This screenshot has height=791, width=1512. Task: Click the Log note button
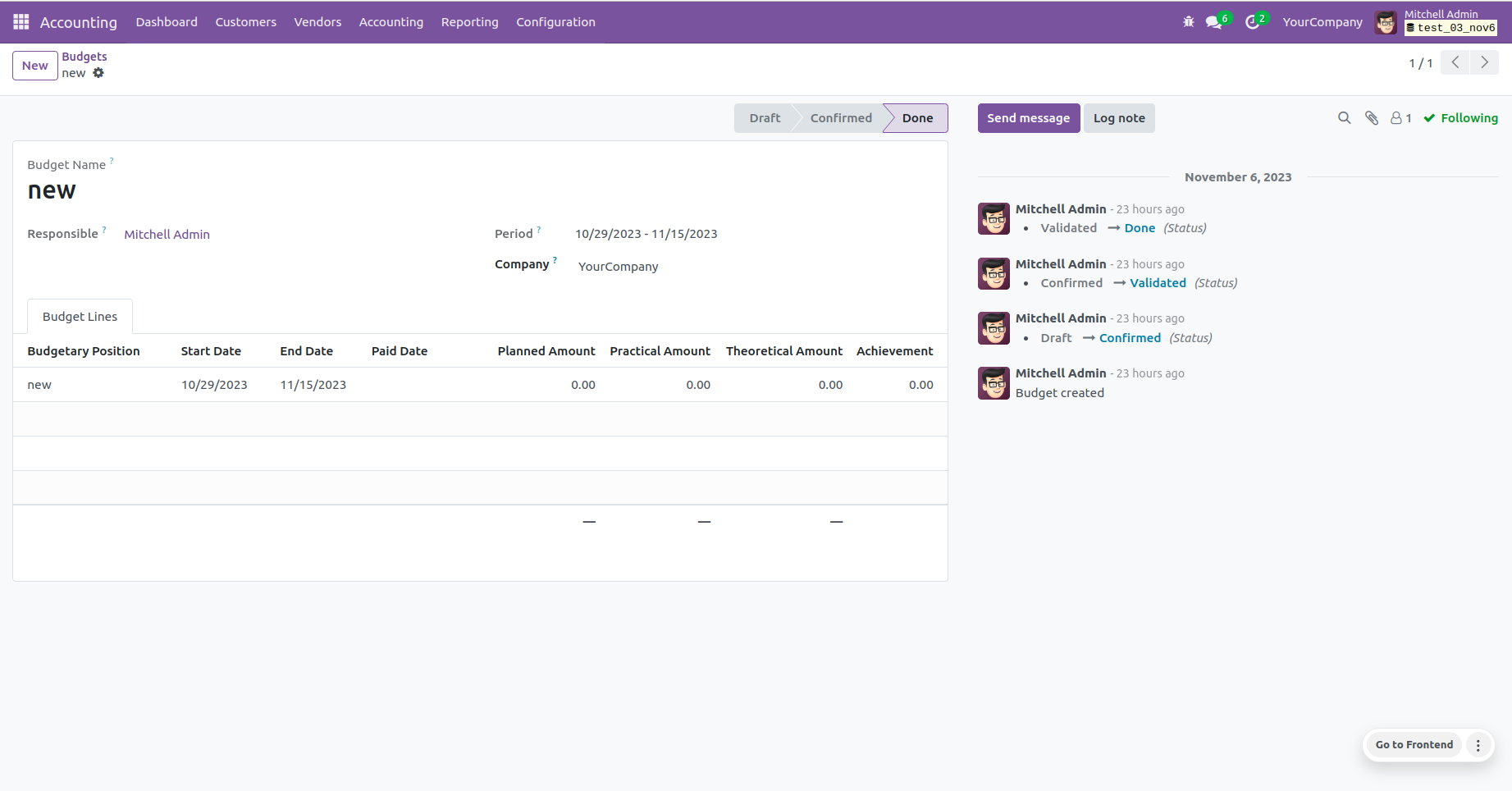(1118, 118)
